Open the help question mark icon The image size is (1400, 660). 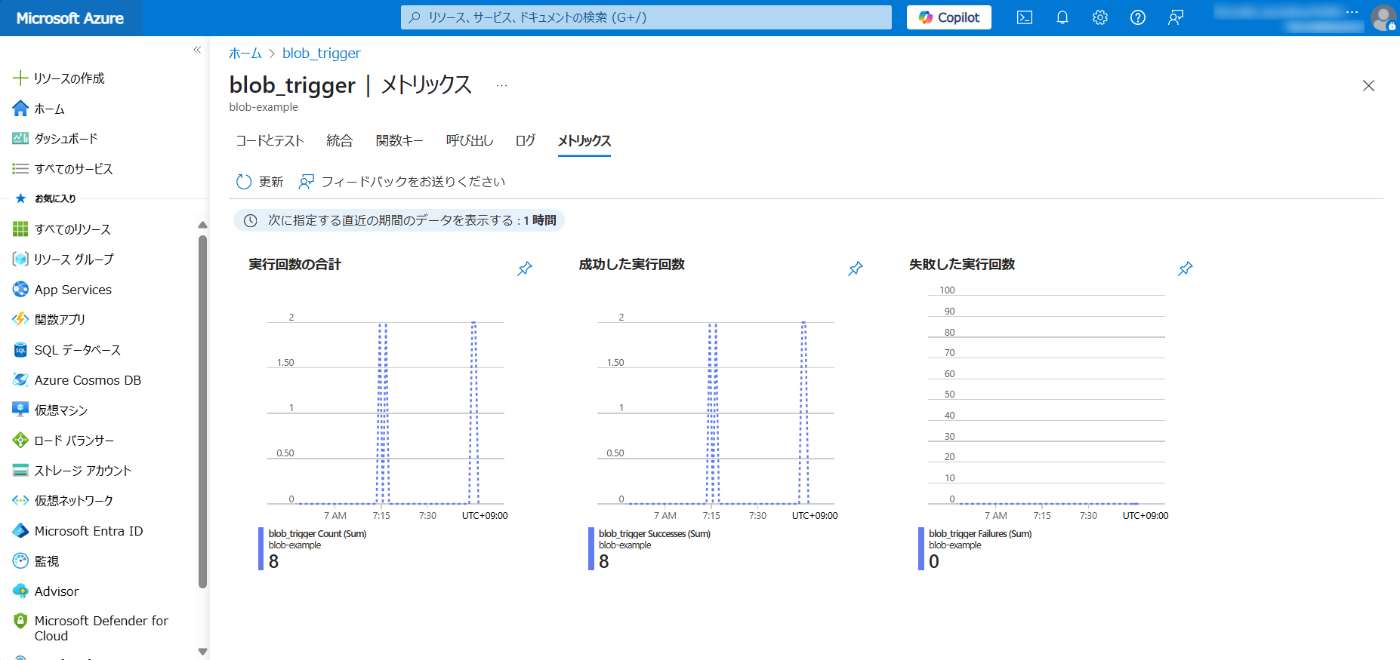(x=1137, y=17)
